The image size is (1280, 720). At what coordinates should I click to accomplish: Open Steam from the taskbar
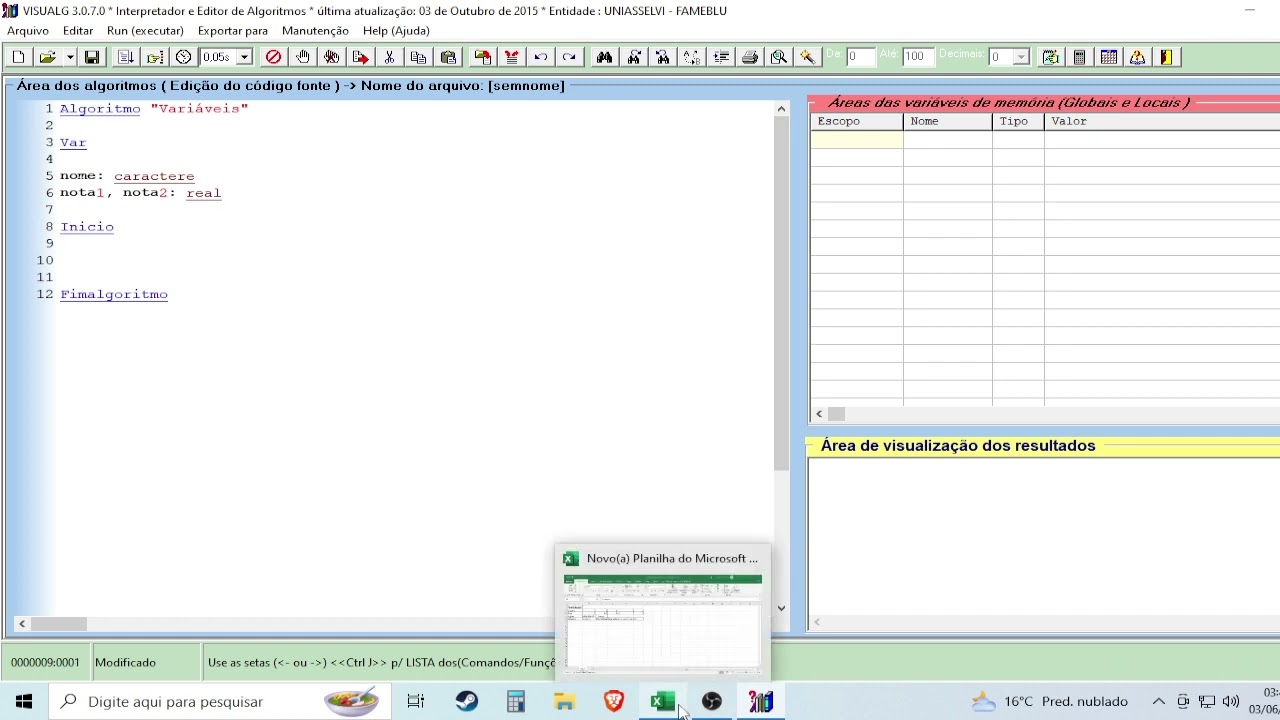(x=466, y=702)
